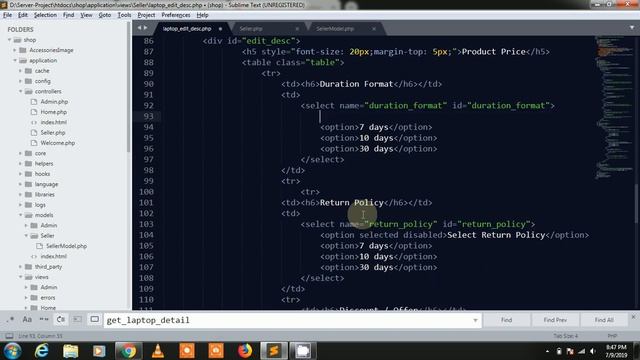Viewport: 640px width, 360px height.
Task: Open the Selection menu
Action: pos(45,15)
